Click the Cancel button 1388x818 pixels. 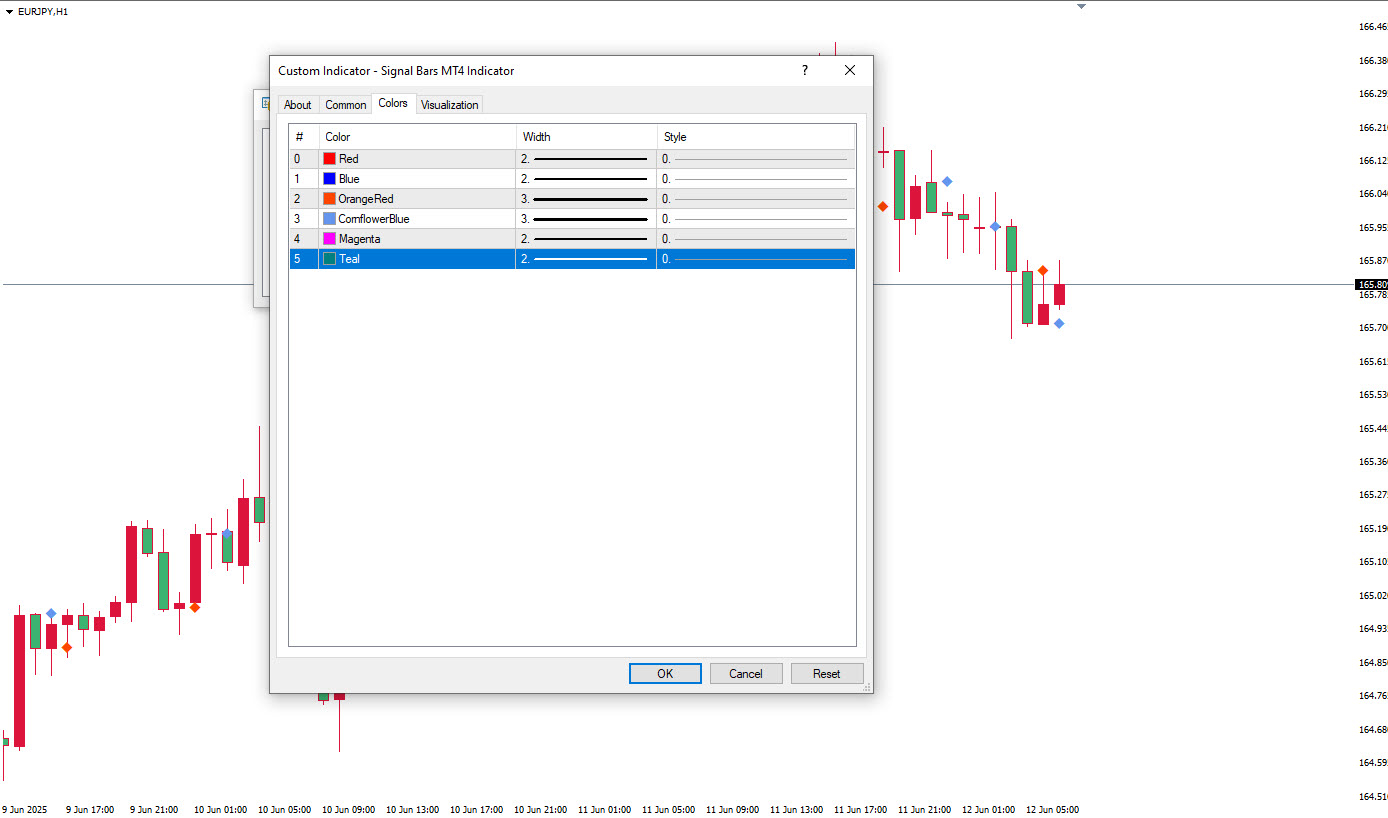point(746,674)
